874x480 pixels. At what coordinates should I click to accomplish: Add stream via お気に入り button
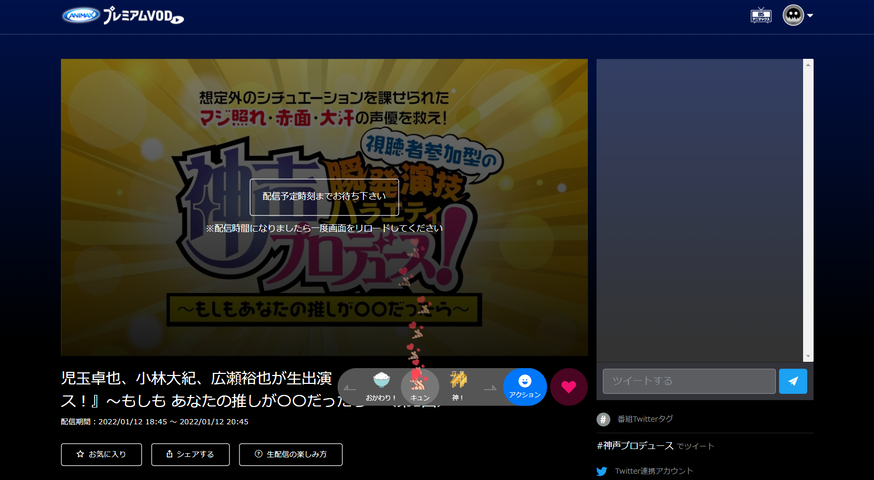coord(101,454)
